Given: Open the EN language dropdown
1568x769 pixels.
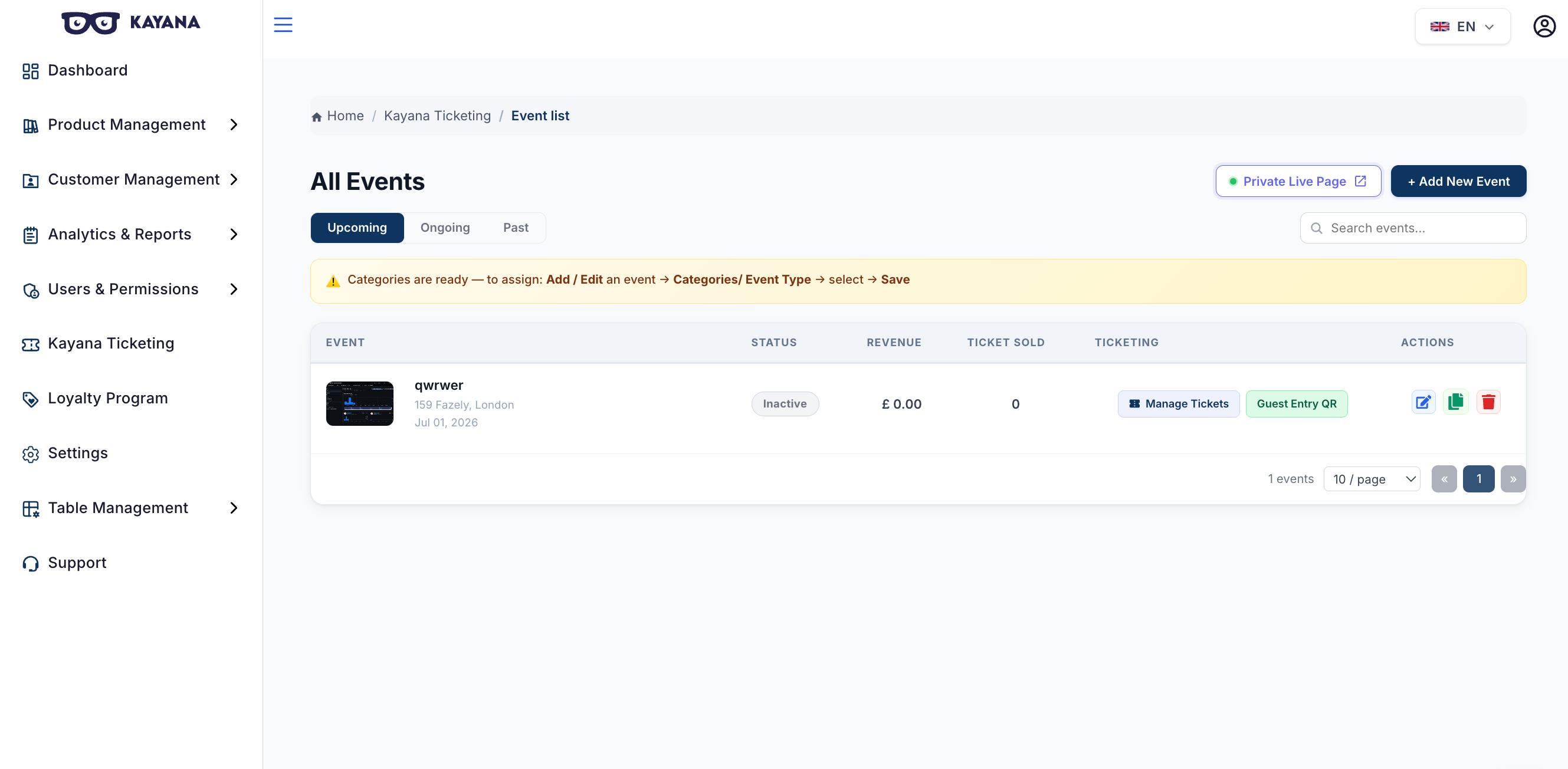Looking at the screenshot, I should (1462, 26).
